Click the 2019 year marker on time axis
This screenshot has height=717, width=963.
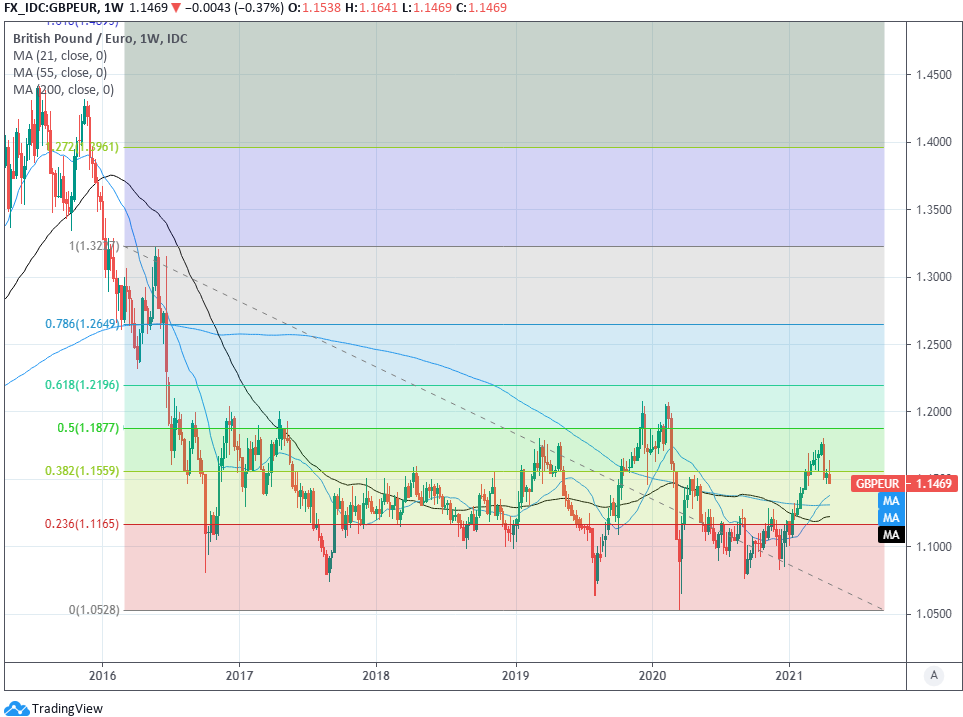[514, 675]
